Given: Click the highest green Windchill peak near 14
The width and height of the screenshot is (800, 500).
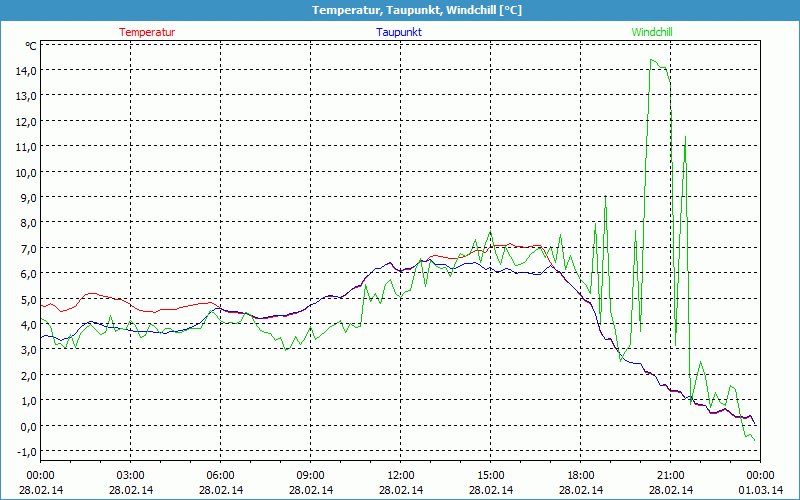Looking at the screenshot, I should (x=651, y=60).
